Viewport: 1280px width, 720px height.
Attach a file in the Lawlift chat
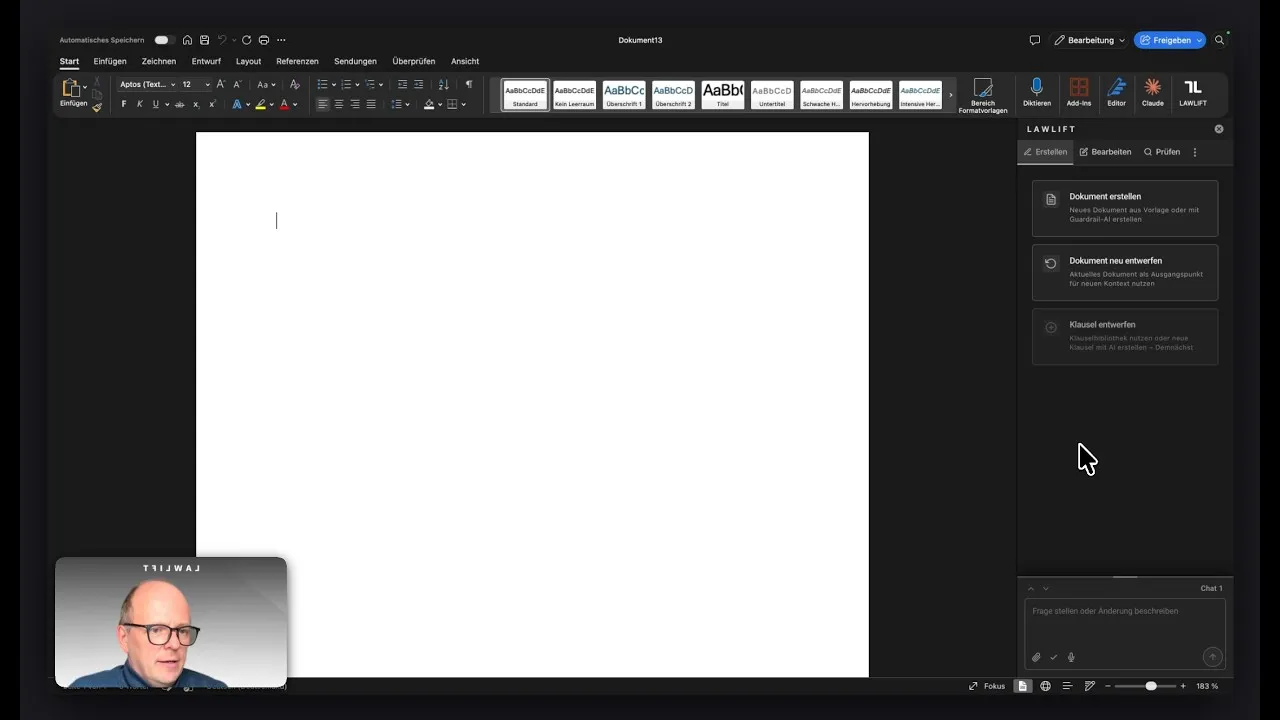pyautogui.click(x=1036, y=657)
